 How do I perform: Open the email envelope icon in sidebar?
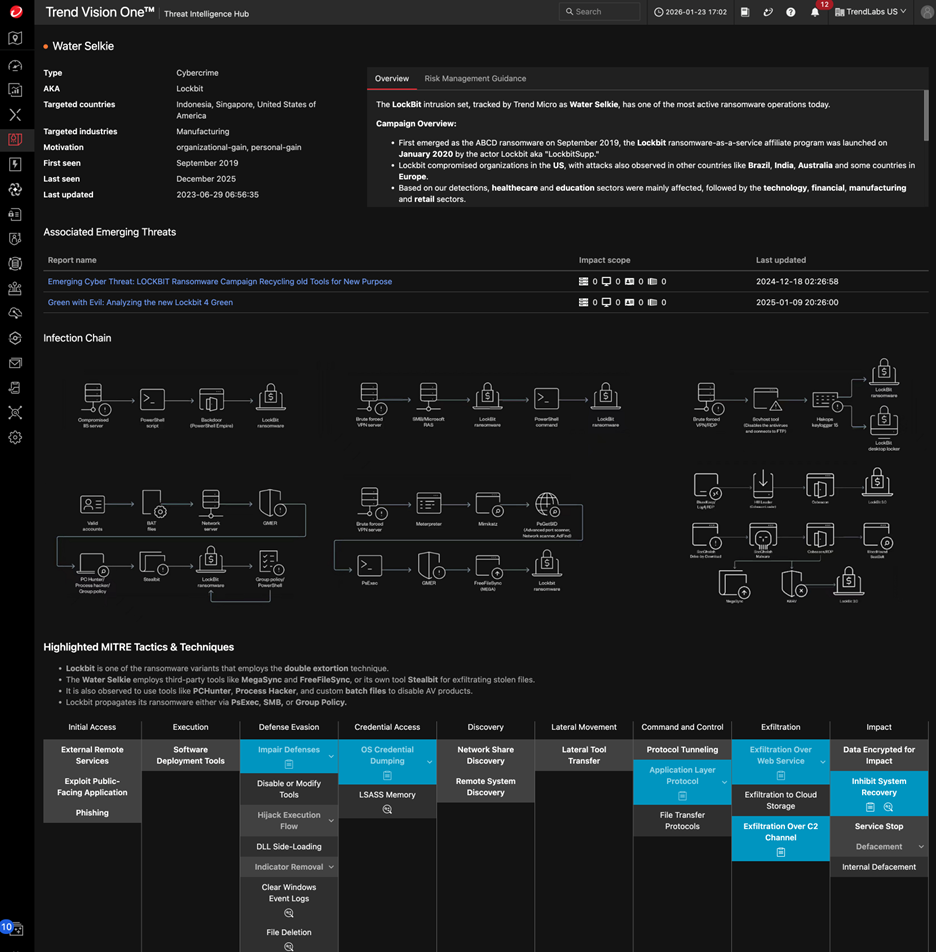(x=15, y=363)
